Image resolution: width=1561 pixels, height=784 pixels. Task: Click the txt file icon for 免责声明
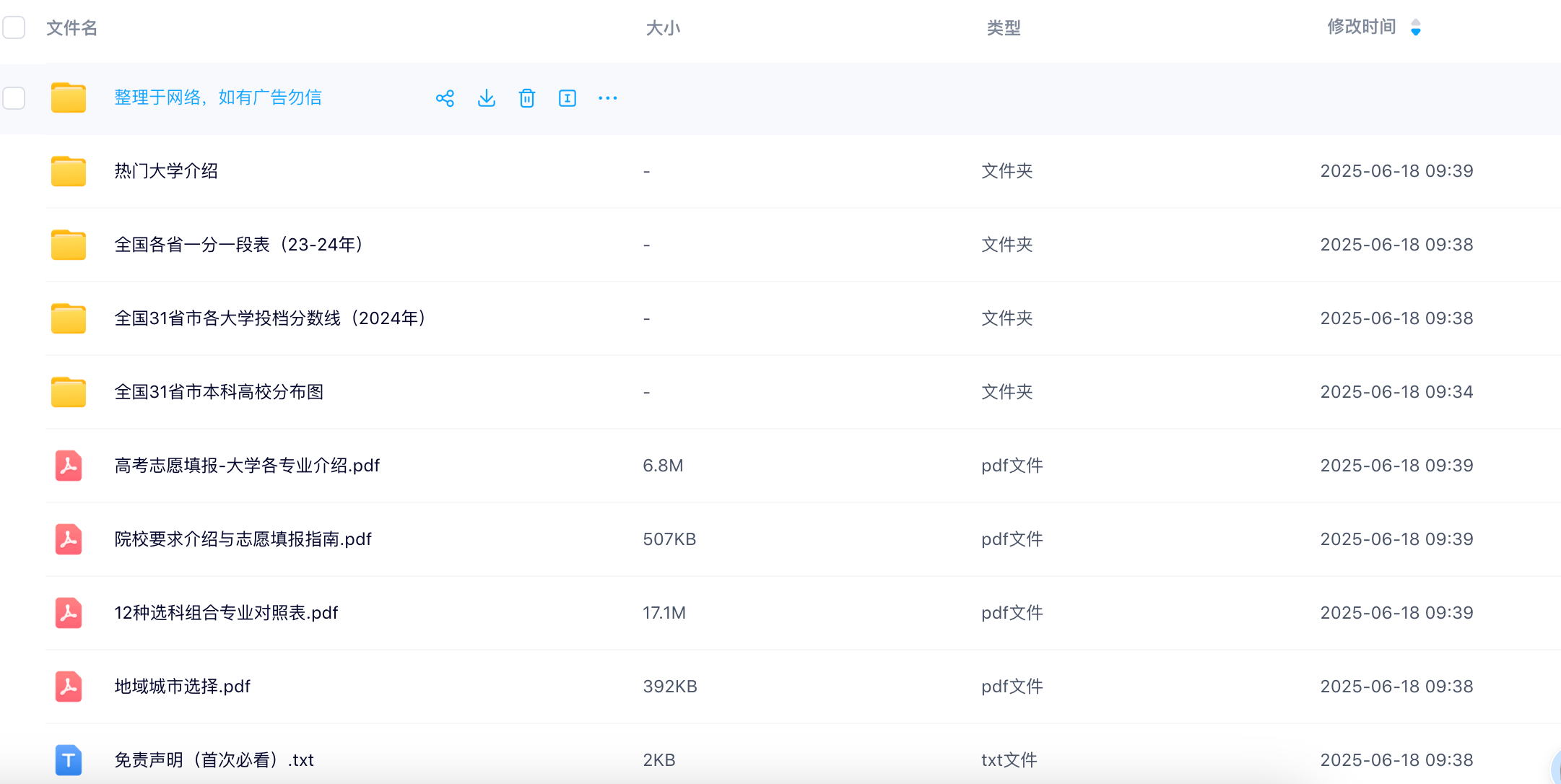point(69,759)
